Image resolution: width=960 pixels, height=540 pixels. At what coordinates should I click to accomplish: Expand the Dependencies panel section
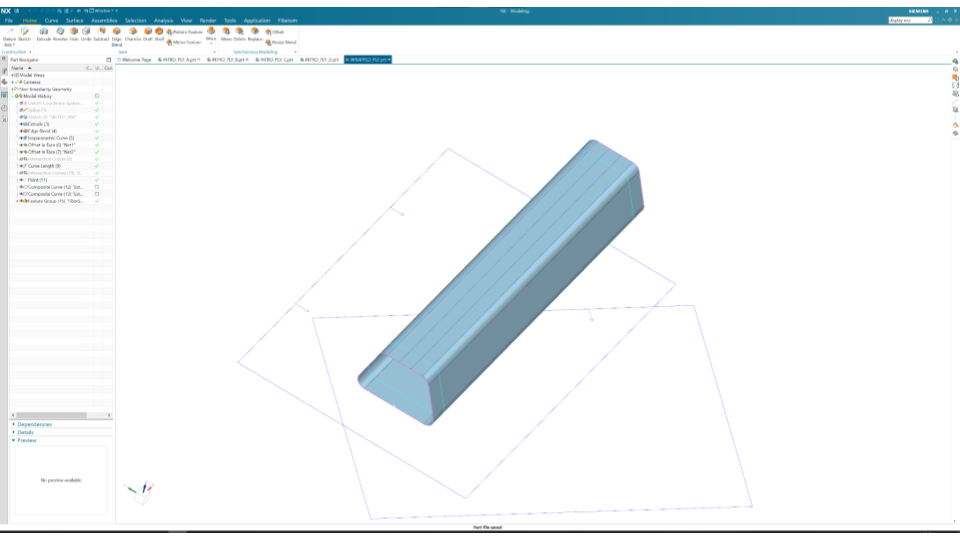pos(14,424)
